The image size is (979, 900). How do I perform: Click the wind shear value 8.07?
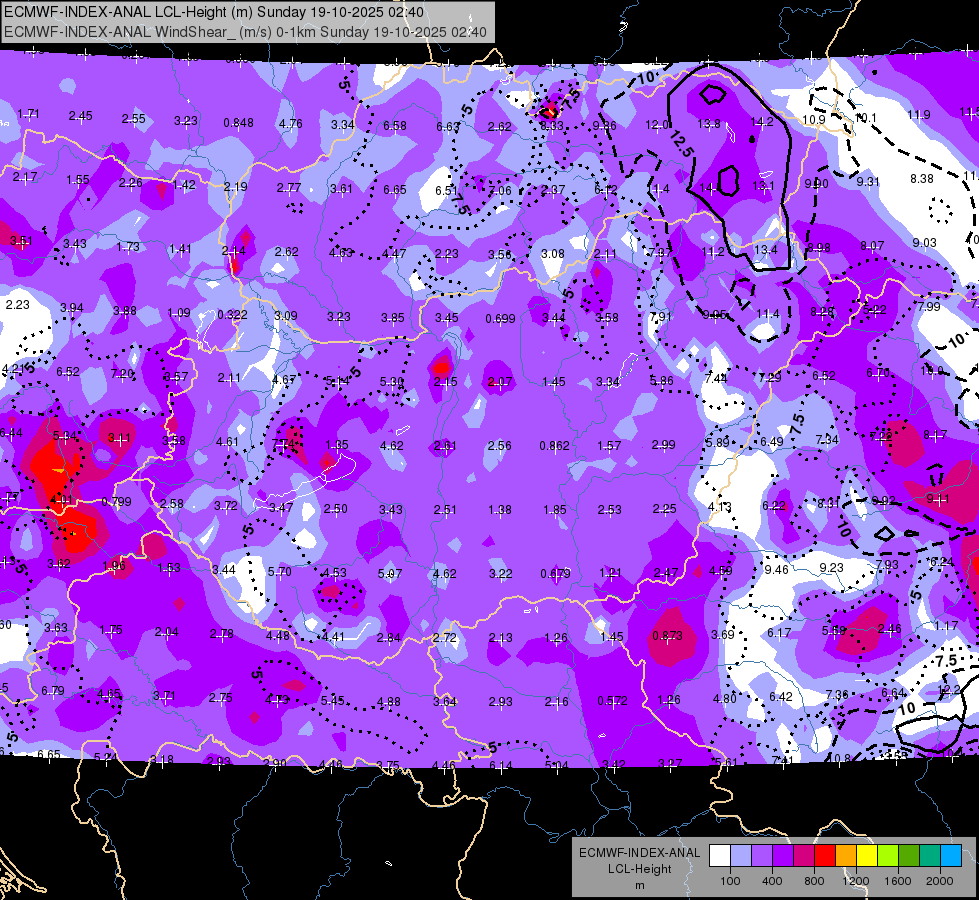(x=872, y=246)
